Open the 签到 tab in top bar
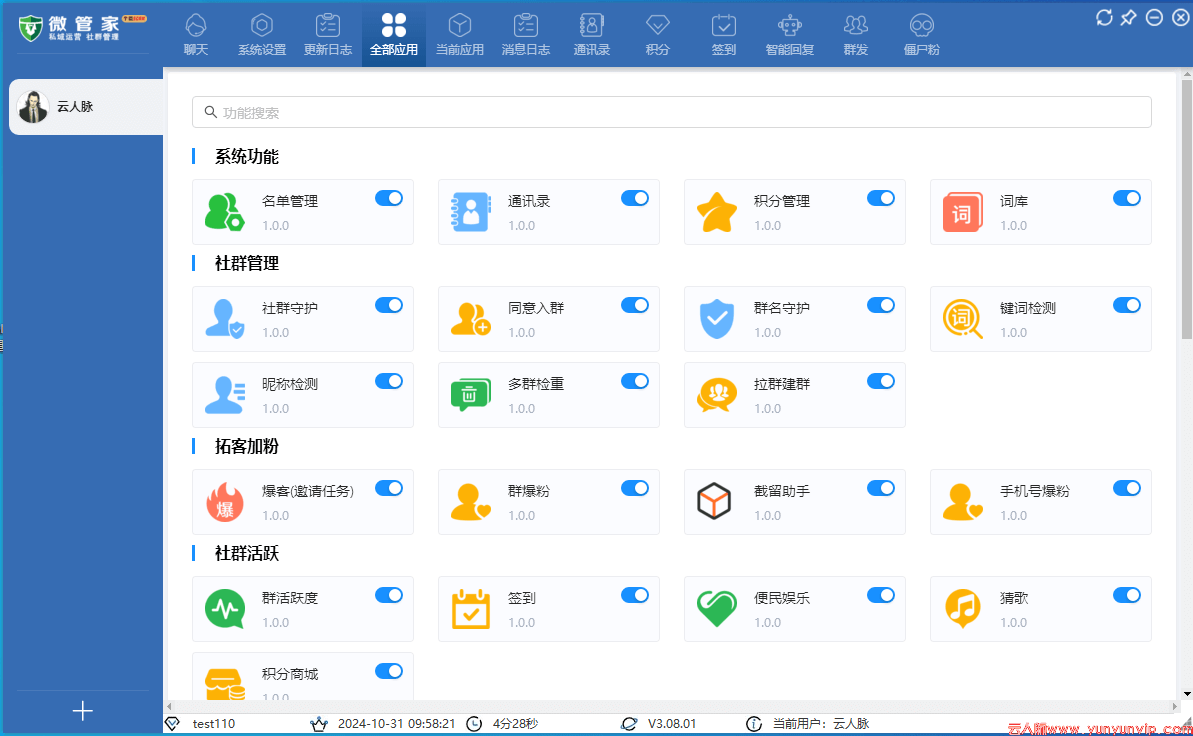The image size is (1193, 736). click(x=724, y=34)
